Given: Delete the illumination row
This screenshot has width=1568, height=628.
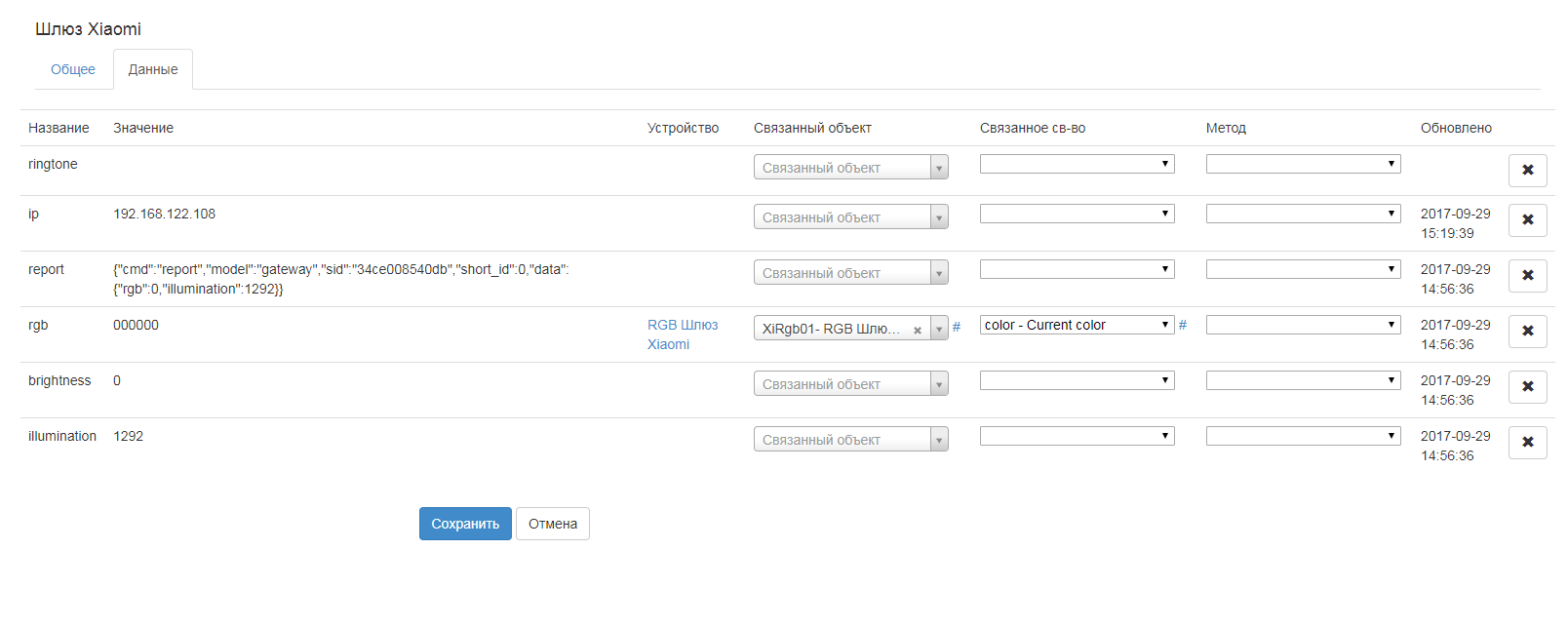Looking at the screenshot, I should pos(1527,443).
